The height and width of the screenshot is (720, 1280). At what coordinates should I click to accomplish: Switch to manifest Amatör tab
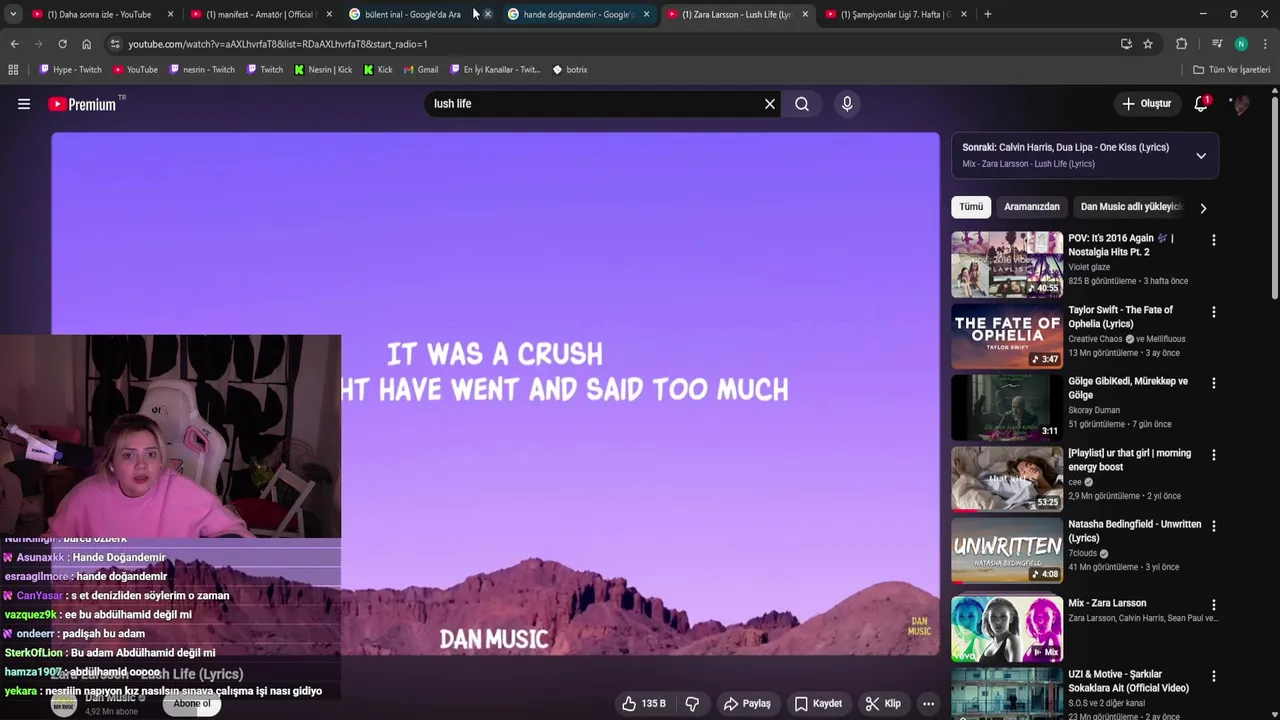[x=259, y=14]
